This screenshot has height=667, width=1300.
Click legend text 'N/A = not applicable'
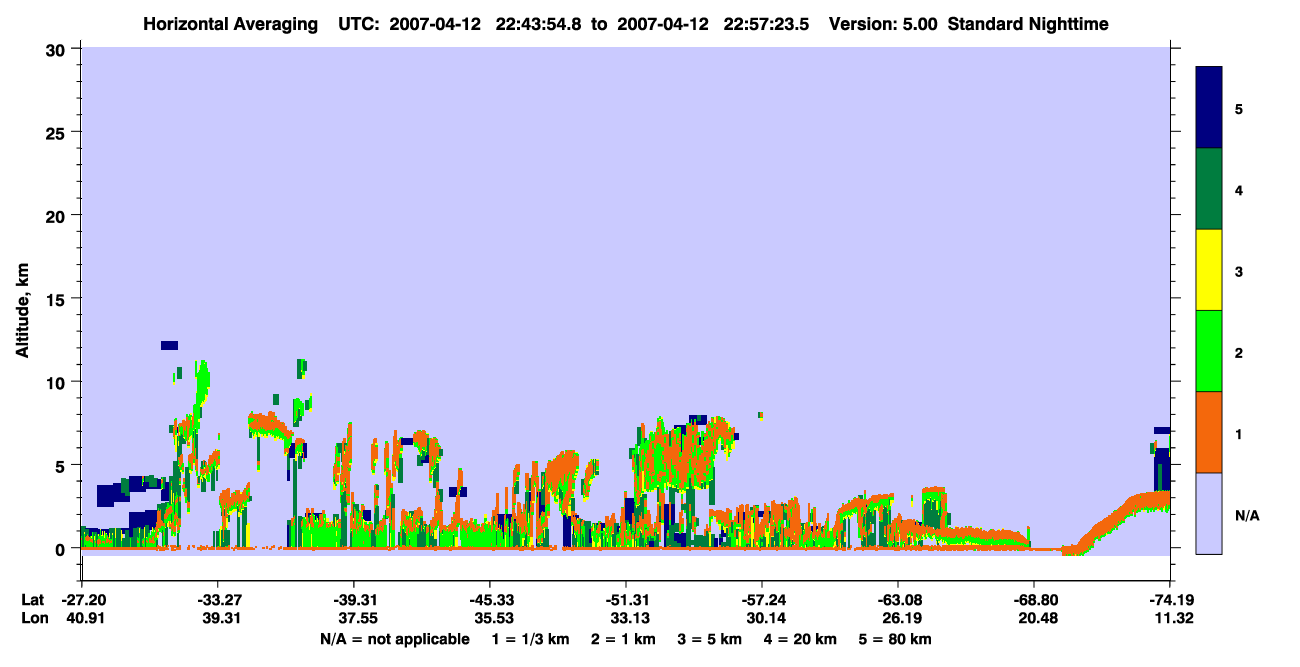(x=394, y=639)
